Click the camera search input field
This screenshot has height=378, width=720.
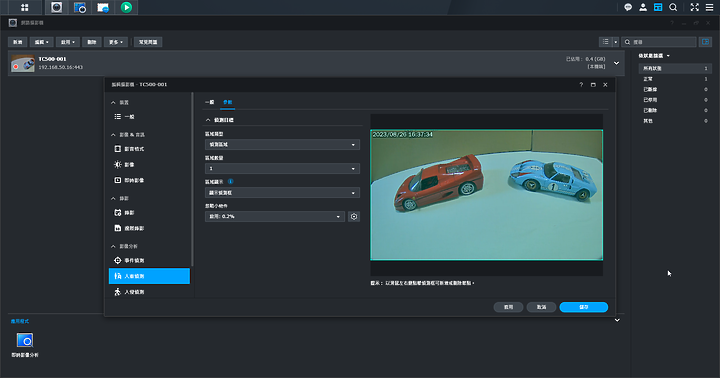(x=659, y=42)
